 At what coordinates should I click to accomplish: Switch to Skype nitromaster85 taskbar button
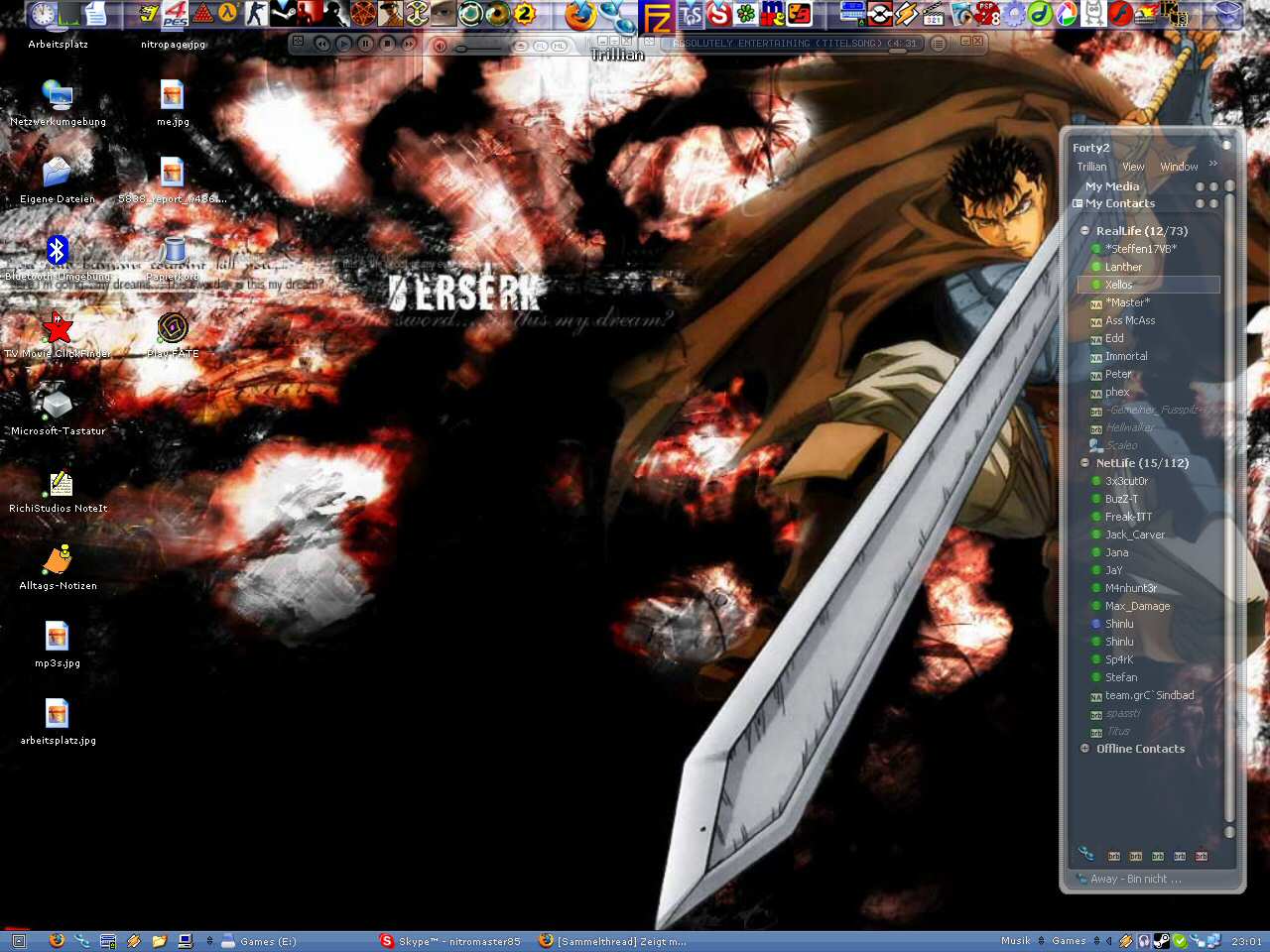point(451,941)
